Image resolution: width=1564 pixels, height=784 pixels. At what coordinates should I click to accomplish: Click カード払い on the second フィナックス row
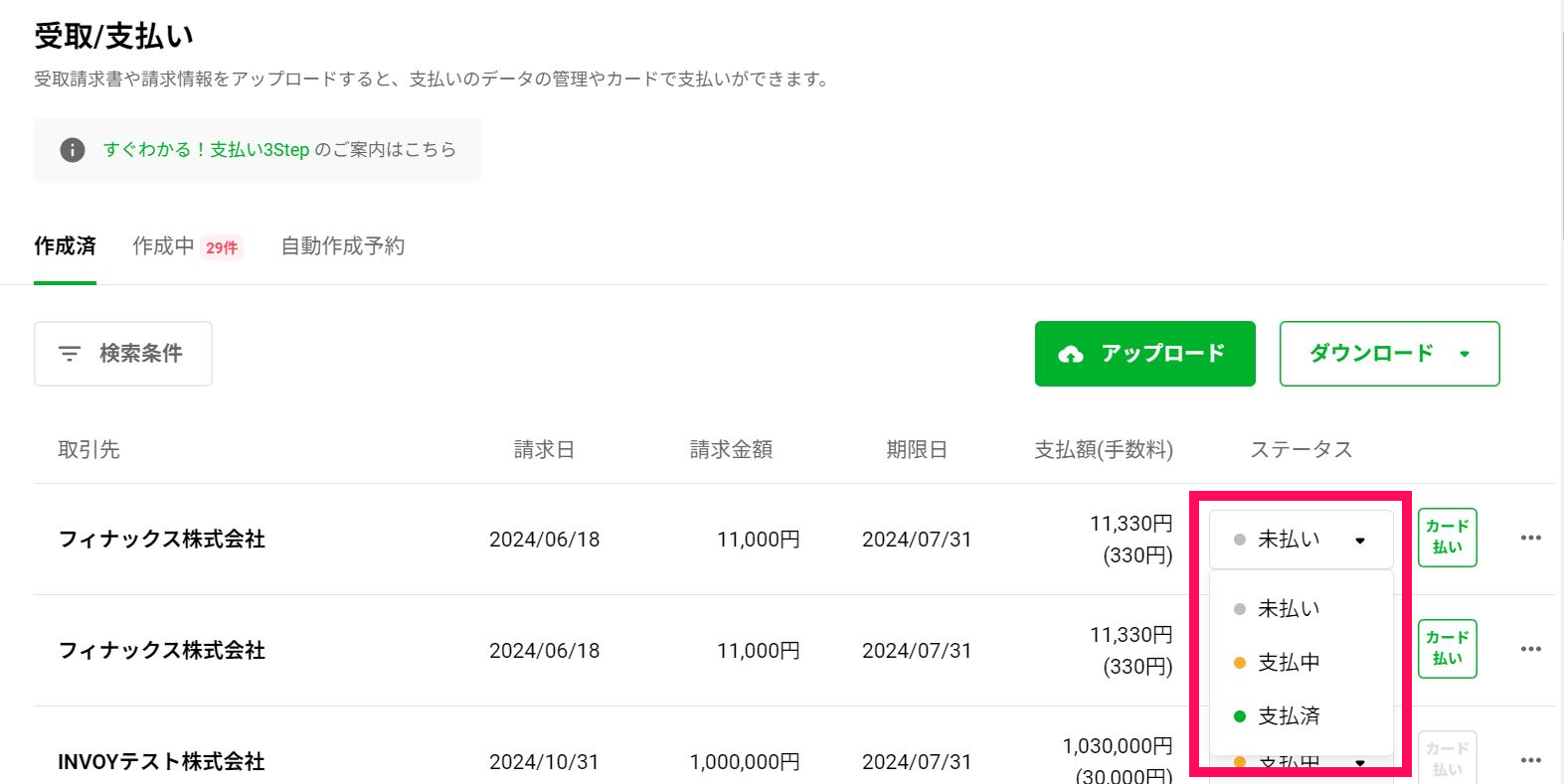1448,649
